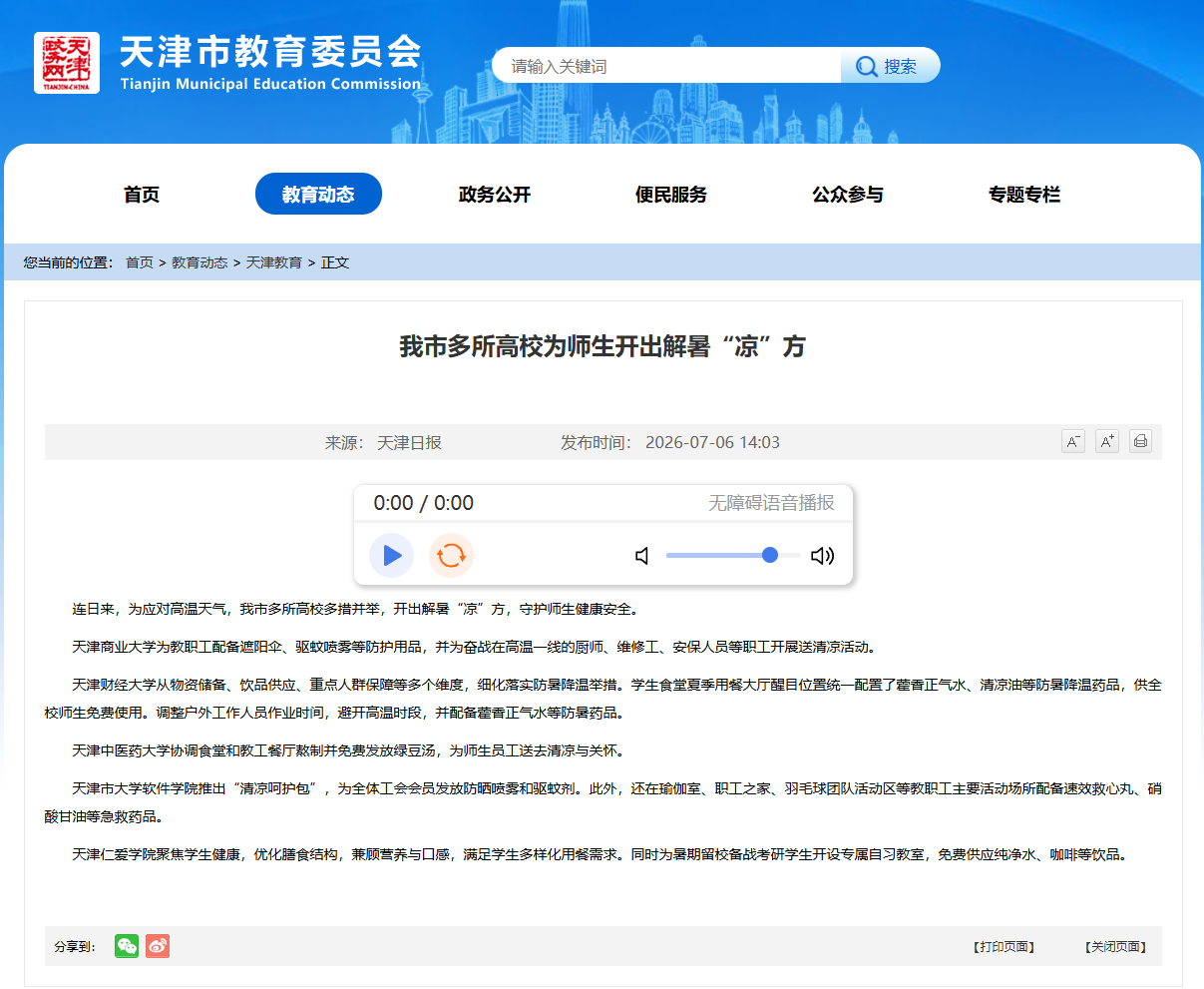Open the 公众参与 navigation tab
The image size is (1204, 989).
pyautogui.click(x=848, y=195)
